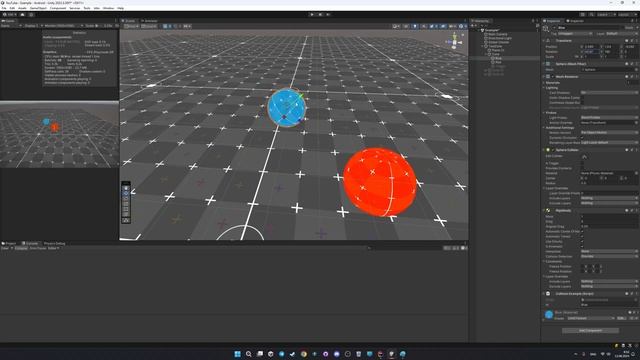Open the Cast Shadows dropdown

coord(609,93)
